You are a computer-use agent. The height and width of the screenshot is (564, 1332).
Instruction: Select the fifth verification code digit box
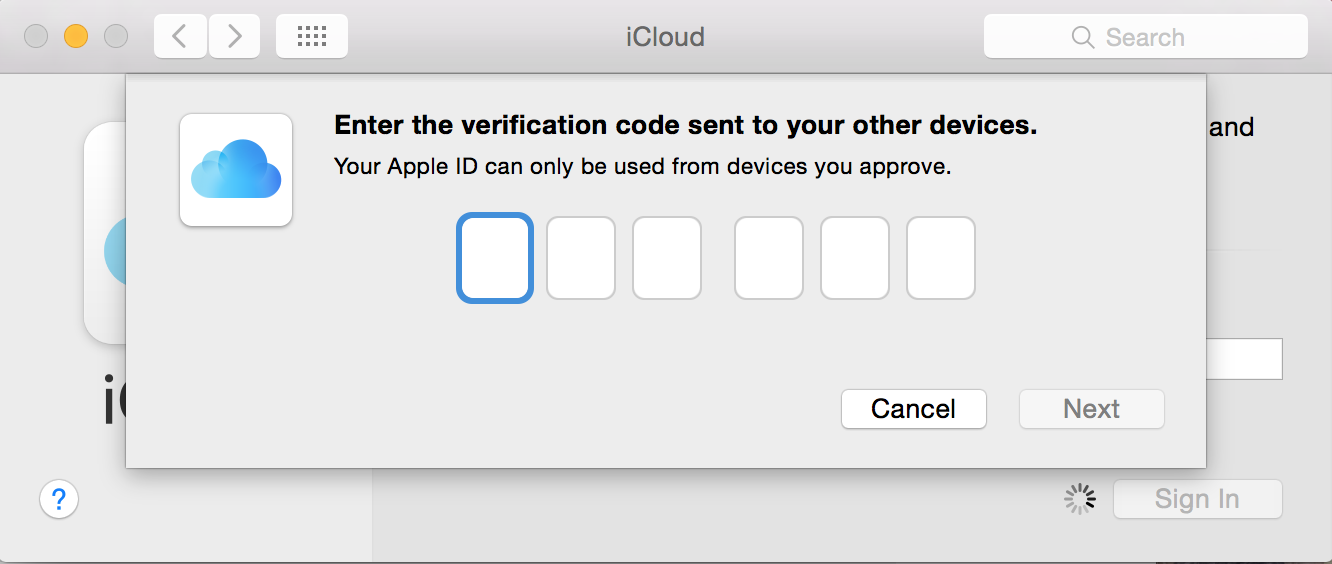(x=855, y=258)
